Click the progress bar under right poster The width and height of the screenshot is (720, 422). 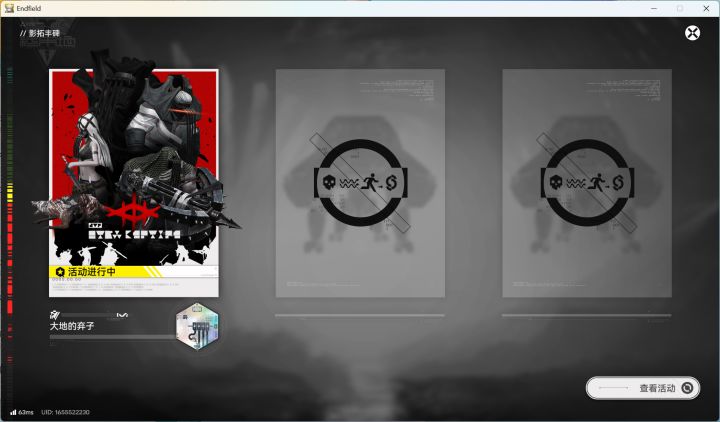click(x=587, y=315)
